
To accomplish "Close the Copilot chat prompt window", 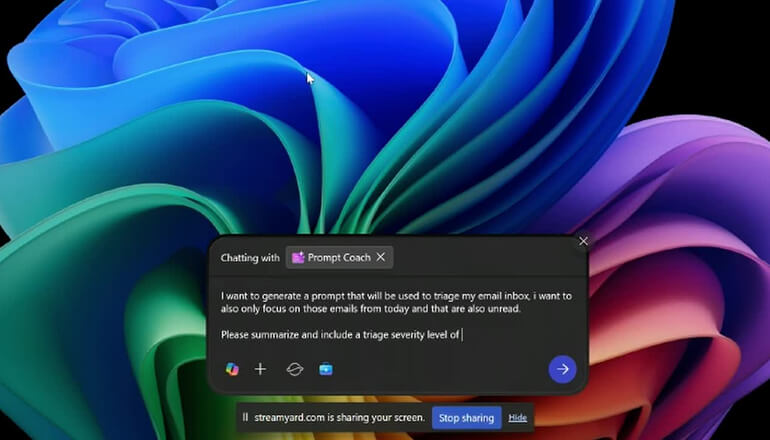I will [x=583, y=241].
